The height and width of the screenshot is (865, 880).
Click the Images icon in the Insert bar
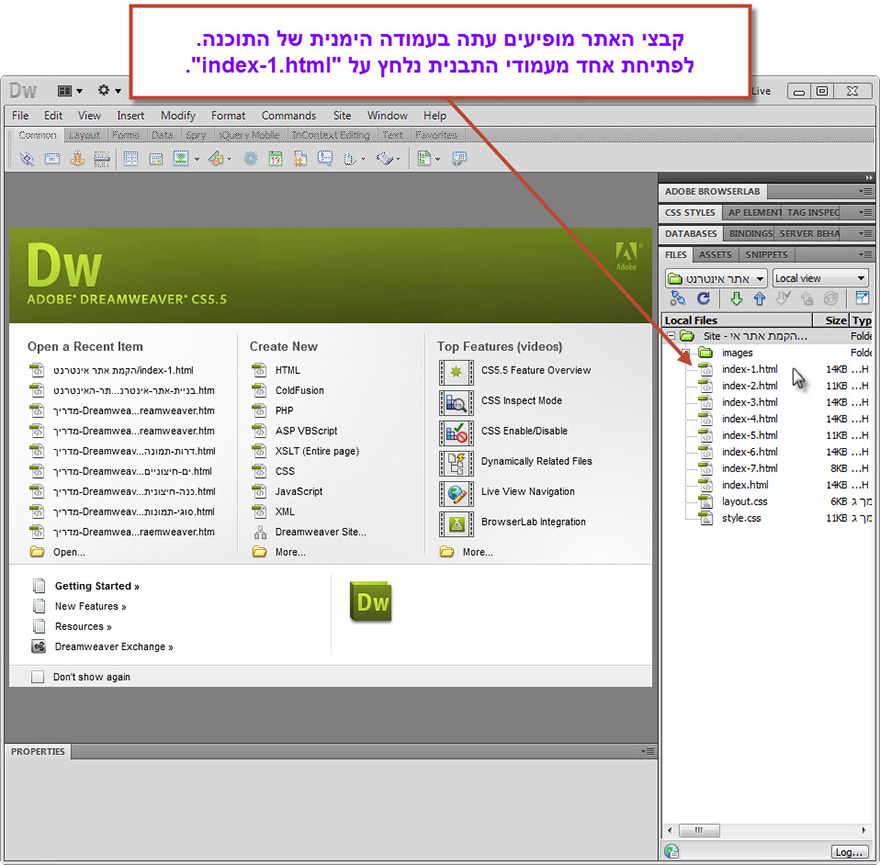181,159
